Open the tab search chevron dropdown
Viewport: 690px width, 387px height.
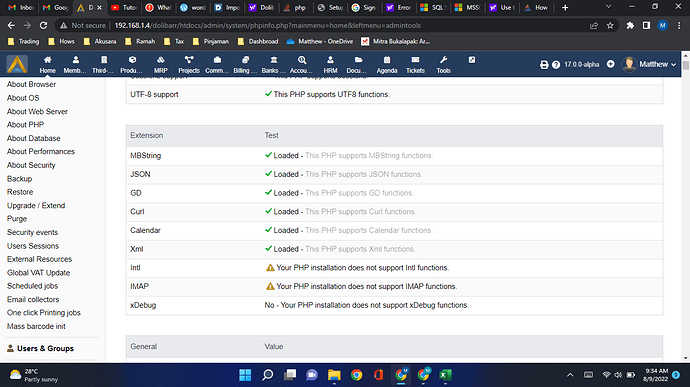pos(608,7)
